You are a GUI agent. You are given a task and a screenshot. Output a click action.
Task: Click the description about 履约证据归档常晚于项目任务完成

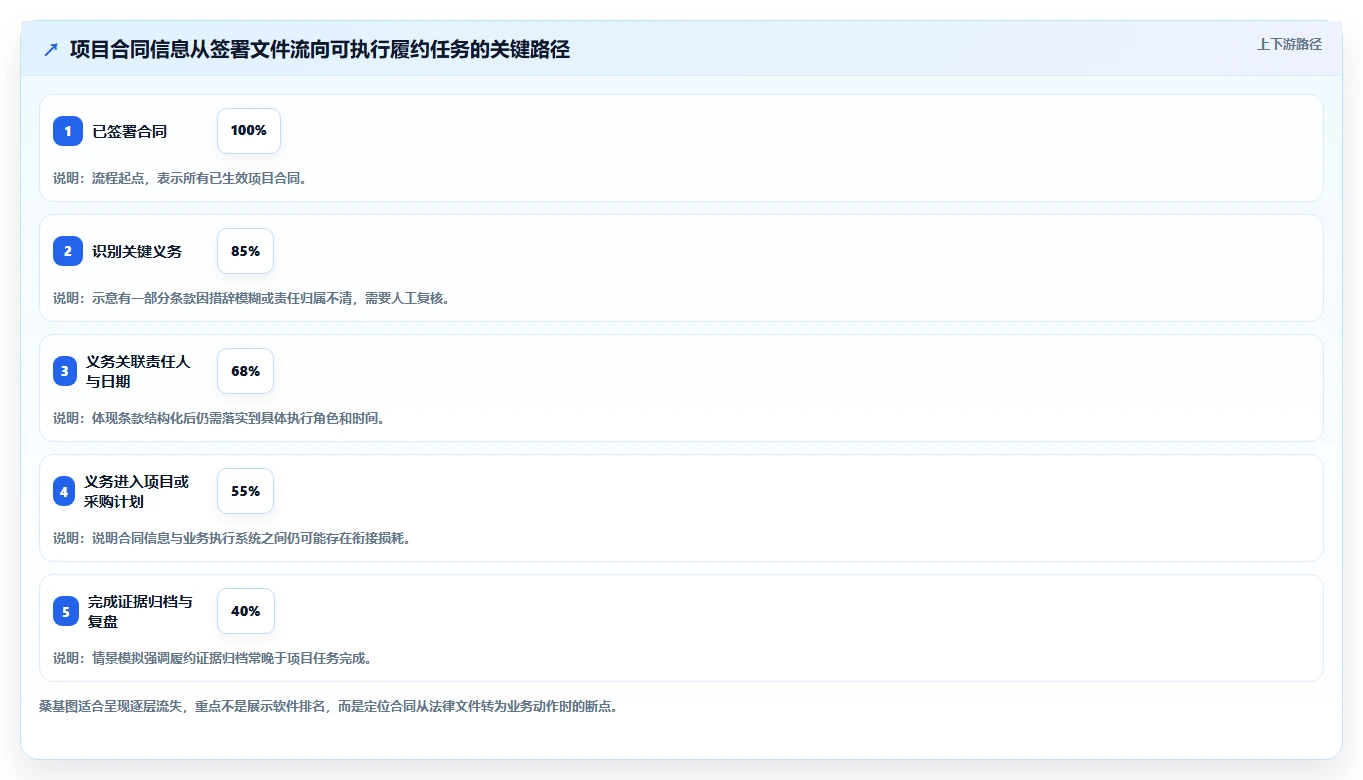tap(213, 658)
